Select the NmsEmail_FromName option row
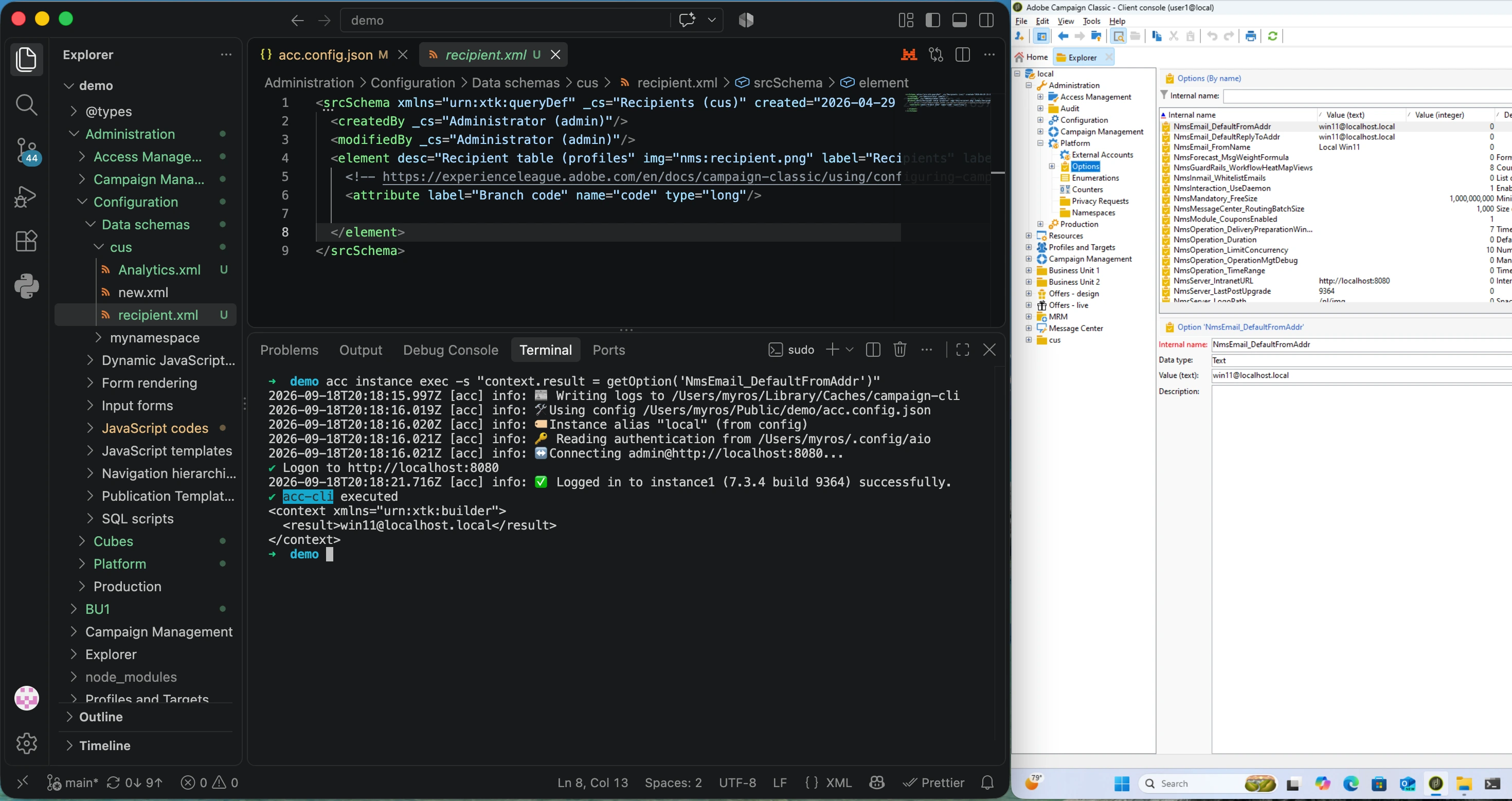 tap(1335, 147)
